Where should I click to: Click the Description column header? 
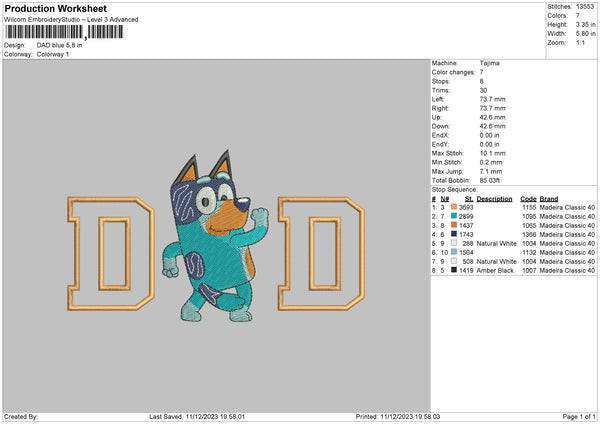(494, 198)
